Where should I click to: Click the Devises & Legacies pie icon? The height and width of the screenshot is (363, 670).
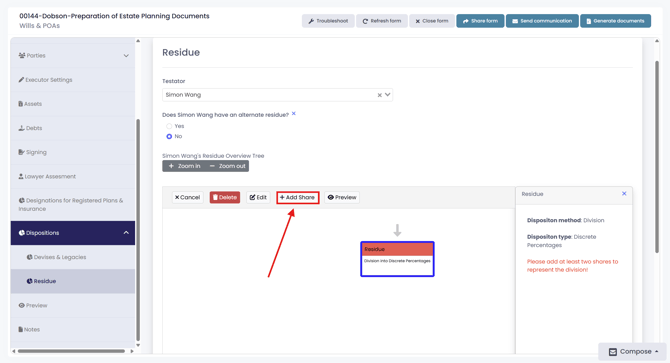[x=29, y=257]
